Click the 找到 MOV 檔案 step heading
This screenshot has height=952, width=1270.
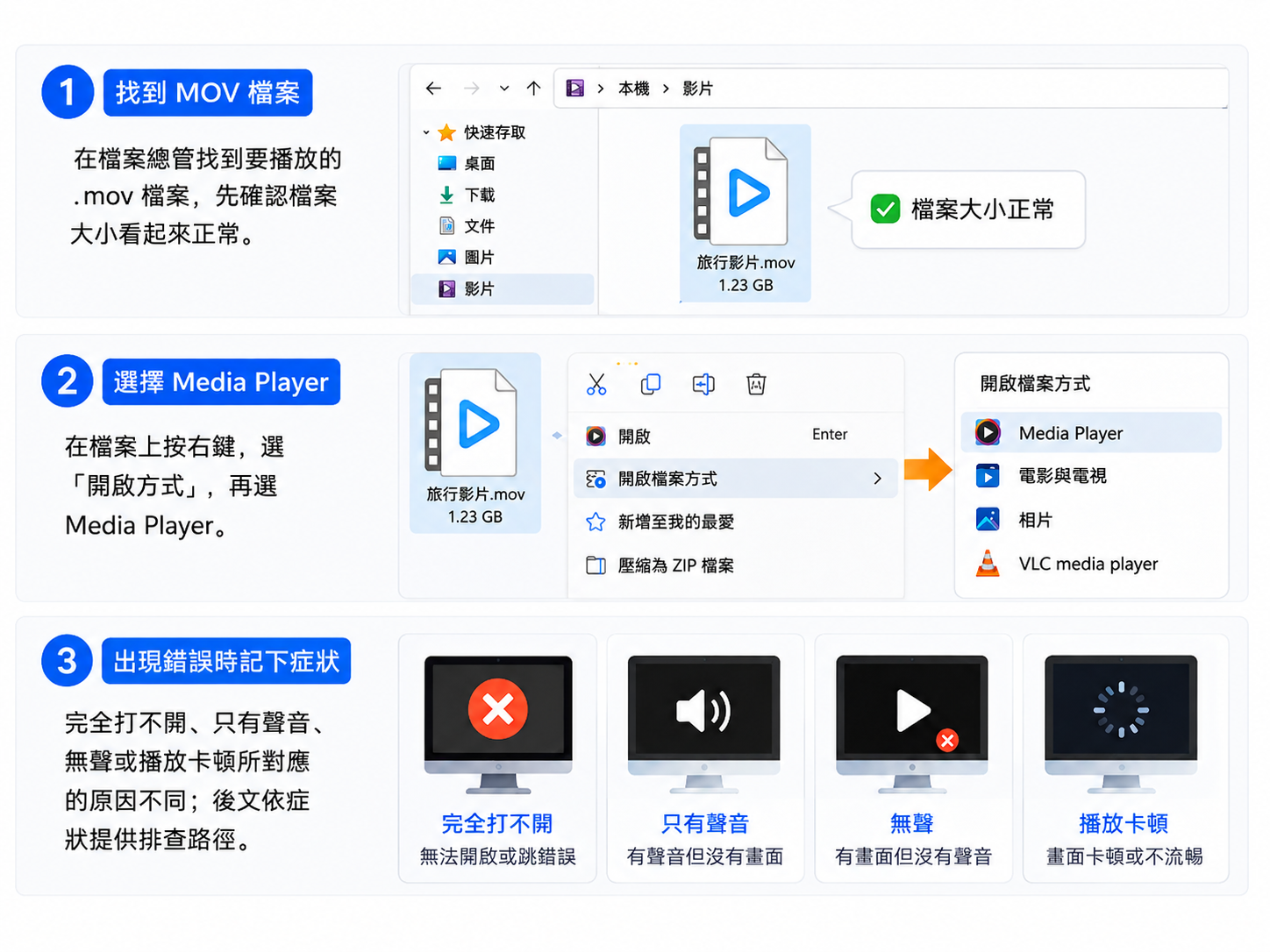tap(208, 93)
